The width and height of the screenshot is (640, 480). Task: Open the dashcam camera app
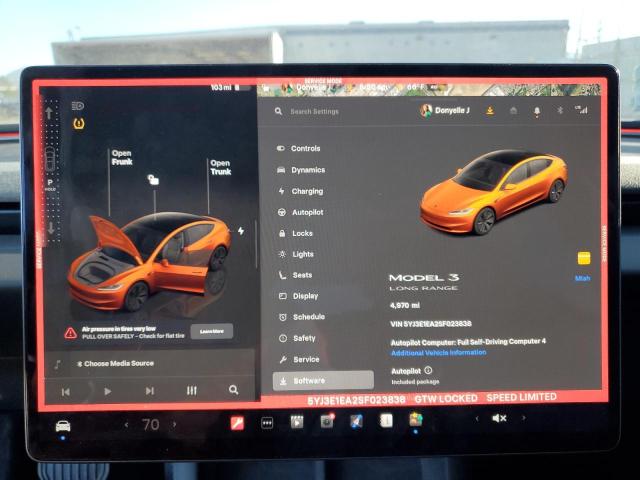(327, 421)
